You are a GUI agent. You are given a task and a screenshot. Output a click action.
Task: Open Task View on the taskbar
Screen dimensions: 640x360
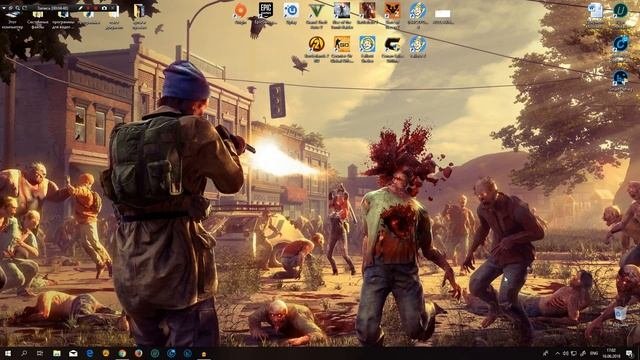pos(40,353)
